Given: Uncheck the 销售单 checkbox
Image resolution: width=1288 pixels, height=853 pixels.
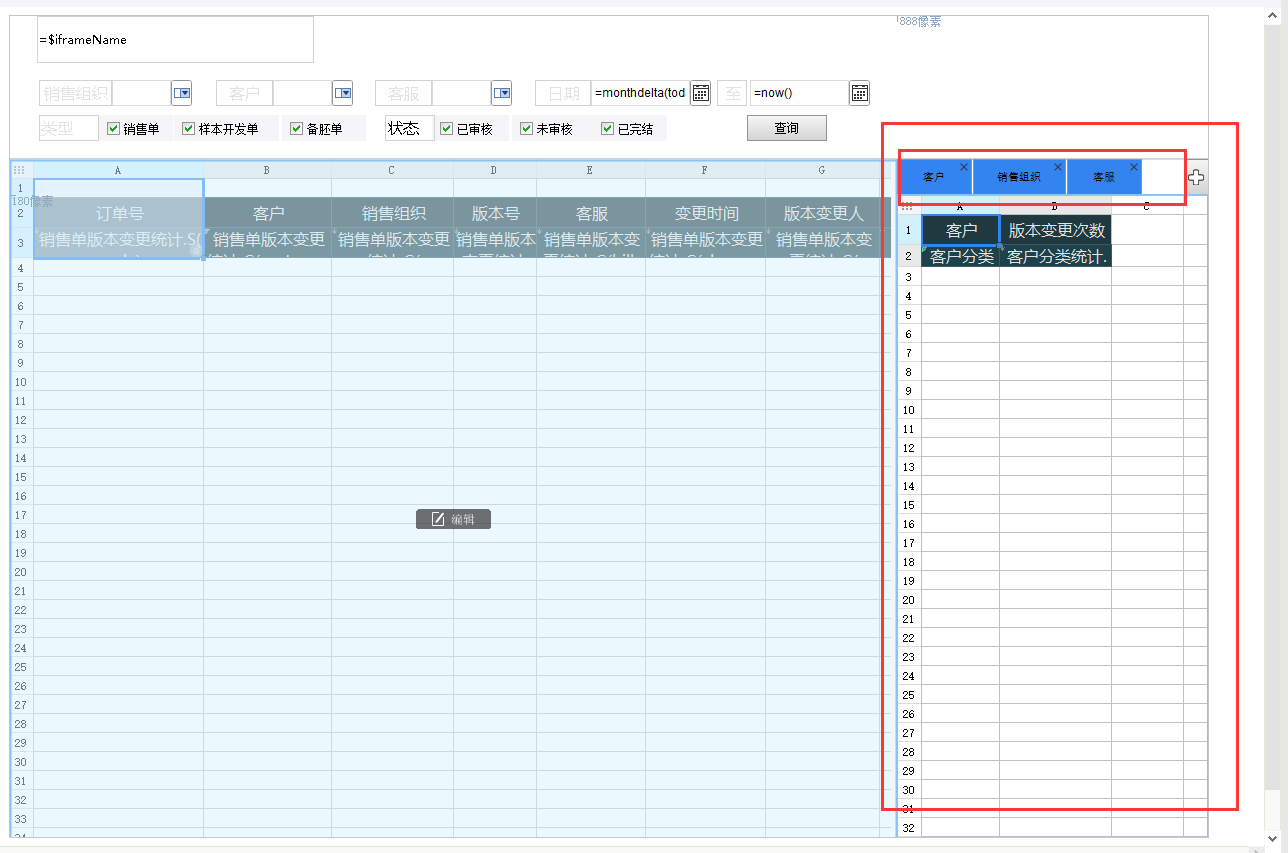Looking at the screenshot, I should coord(113,129).
